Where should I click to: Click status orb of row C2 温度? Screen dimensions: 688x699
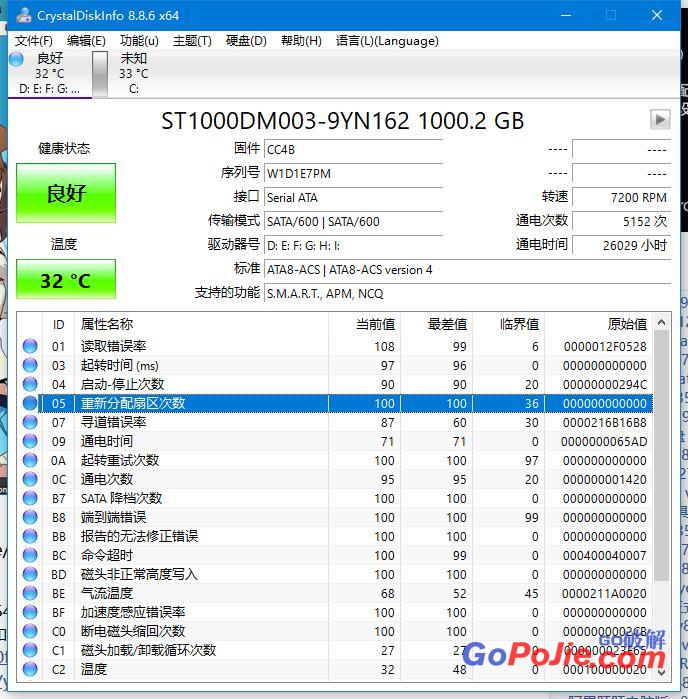(x=30, y=669)
